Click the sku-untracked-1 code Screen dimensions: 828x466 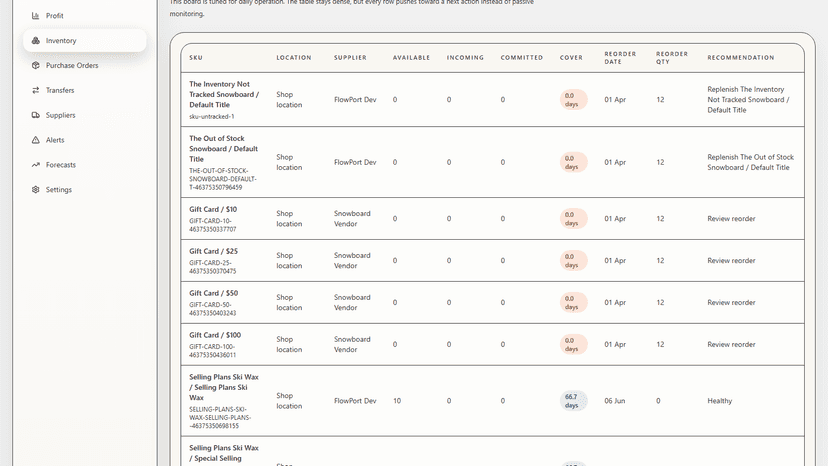[212, 116]
